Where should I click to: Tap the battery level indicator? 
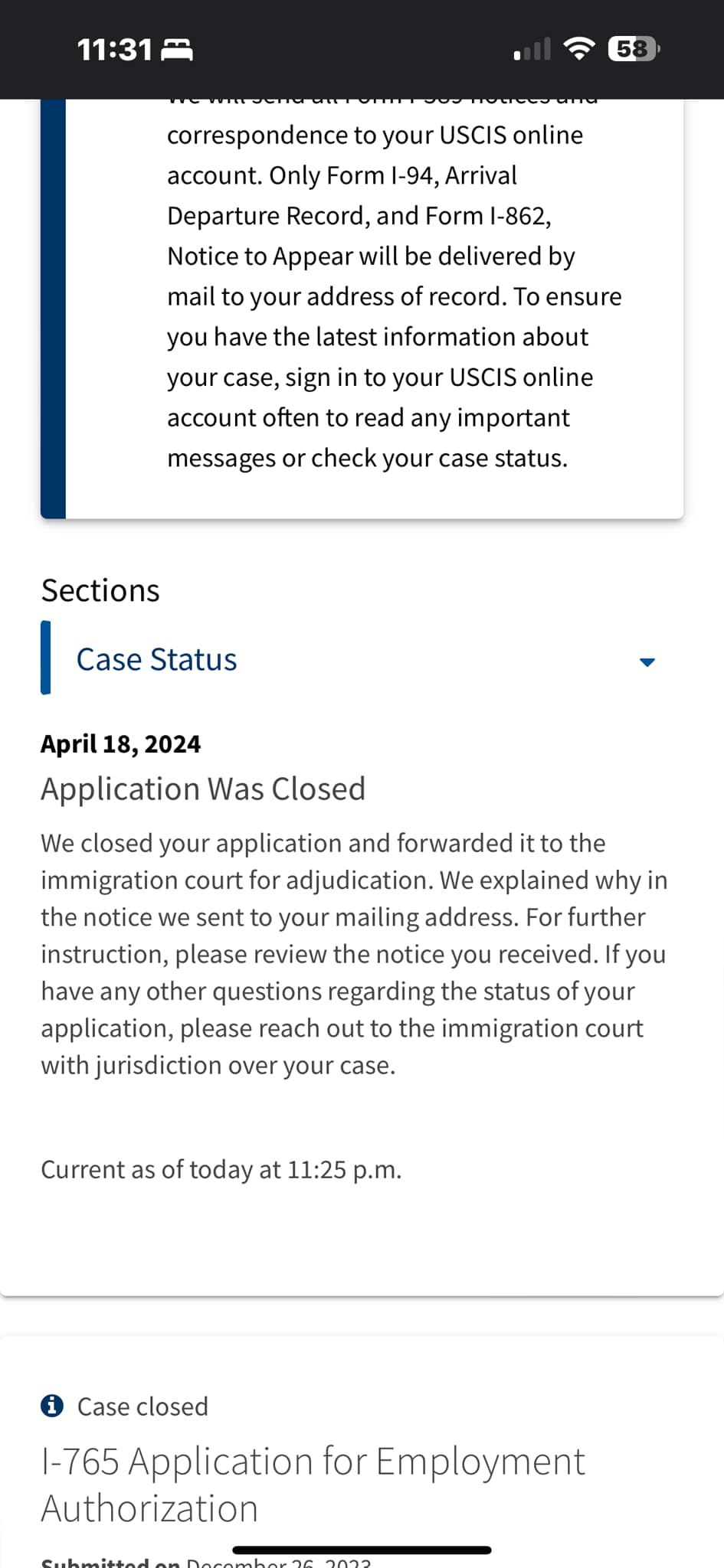634,49
